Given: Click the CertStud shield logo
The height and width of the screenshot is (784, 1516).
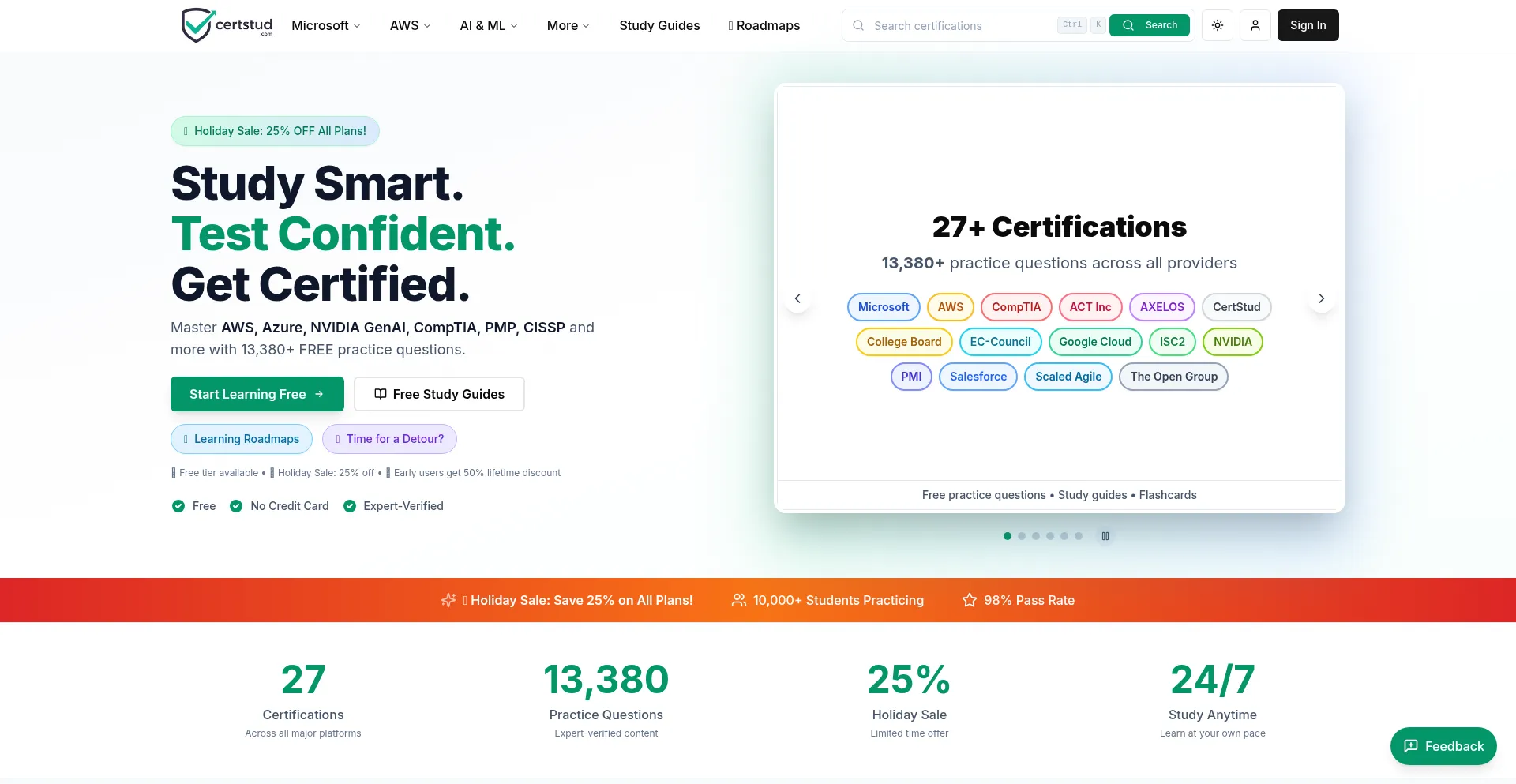Looking at the screenshot, I should (196, 24).
